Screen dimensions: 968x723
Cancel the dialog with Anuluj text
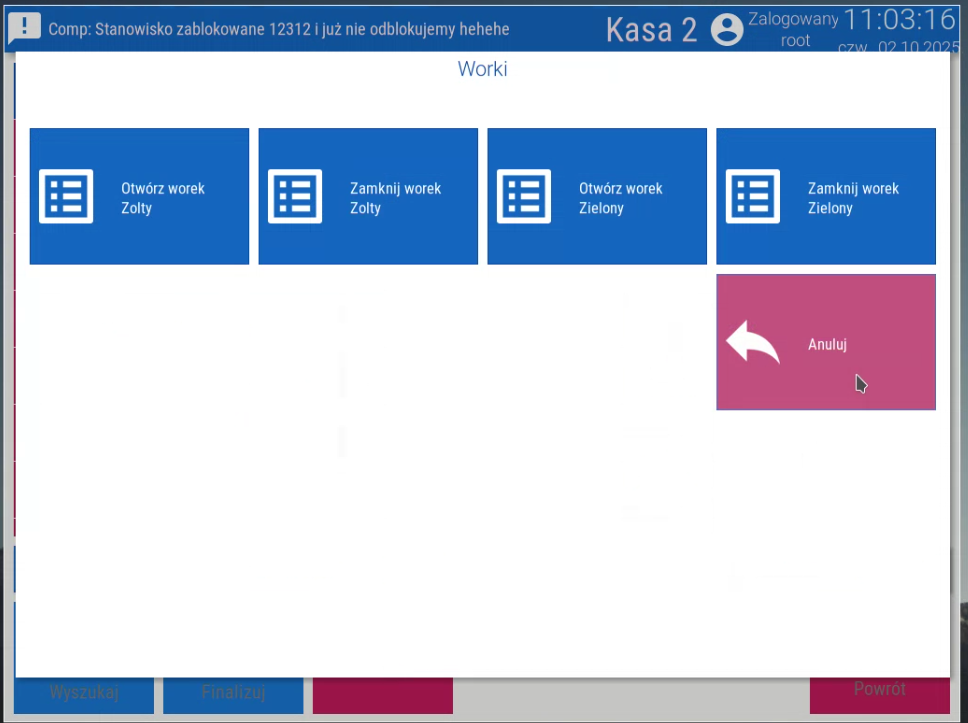click(x=827, y=344)
